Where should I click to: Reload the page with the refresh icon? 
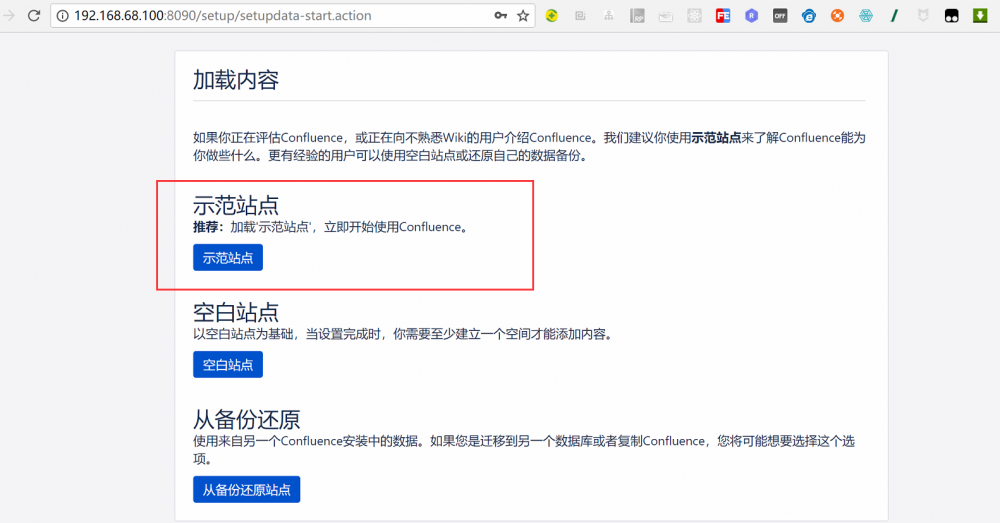[34, 15]
